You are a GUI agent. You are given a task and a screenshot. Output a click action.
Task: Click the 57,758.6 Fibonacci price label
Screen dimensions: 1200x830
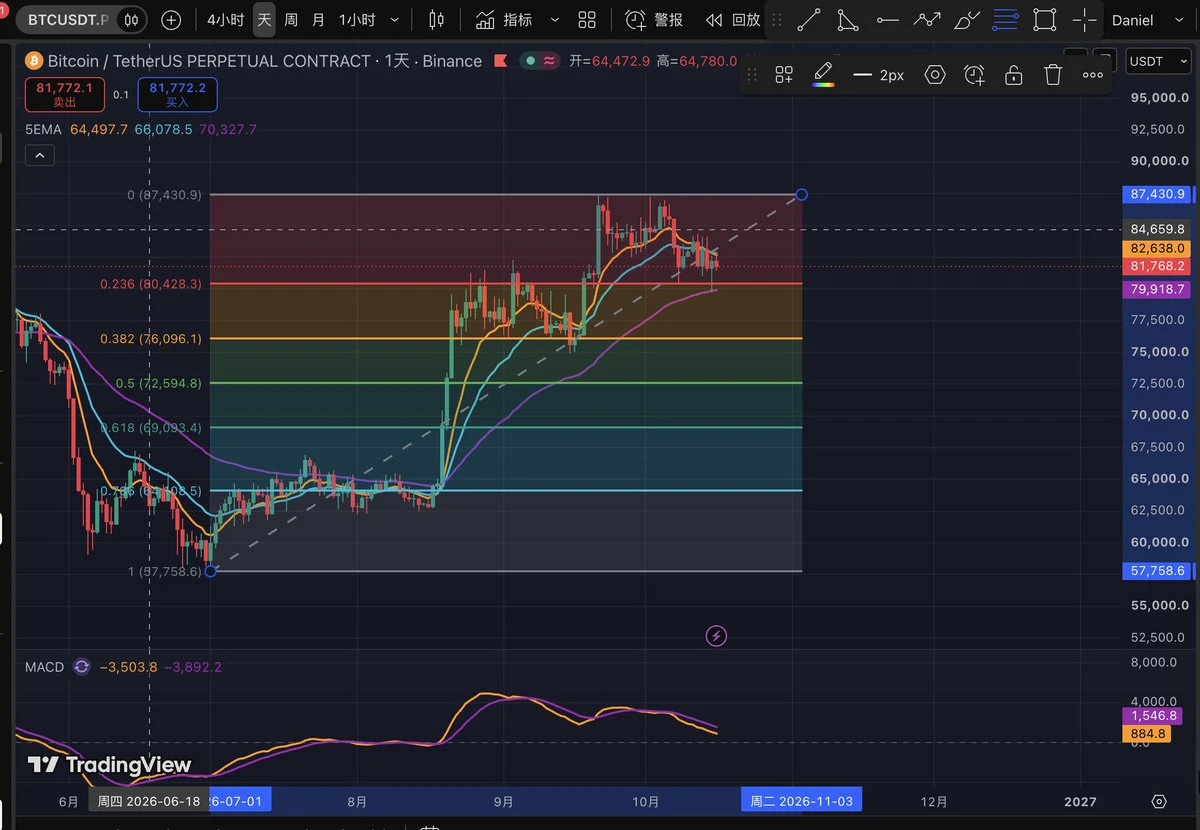pyautogui.click(x=1158, y=571)
